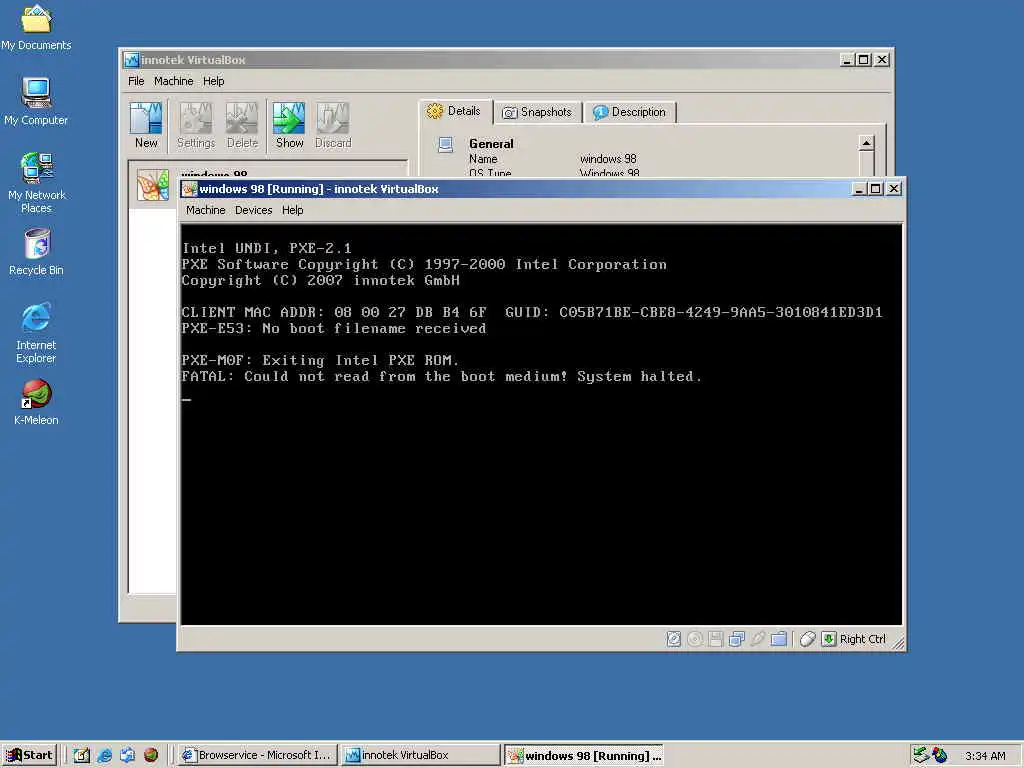
Task: Launch Internet Explorer from quick launch
Action: pyautogui.click(x=104, y=755)
